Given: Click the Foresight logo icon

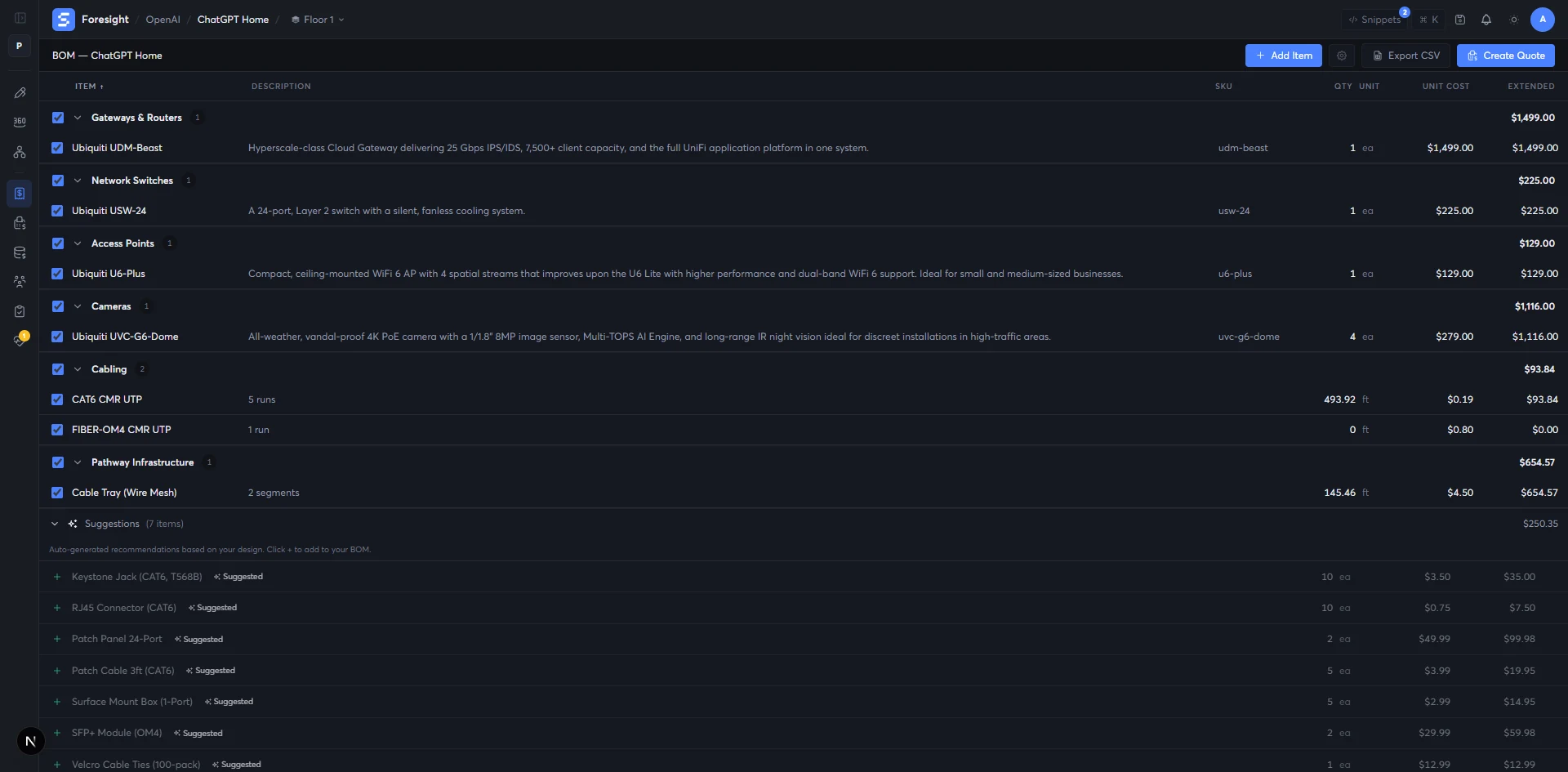Looking at the screenshot, I should pos(64,20).
